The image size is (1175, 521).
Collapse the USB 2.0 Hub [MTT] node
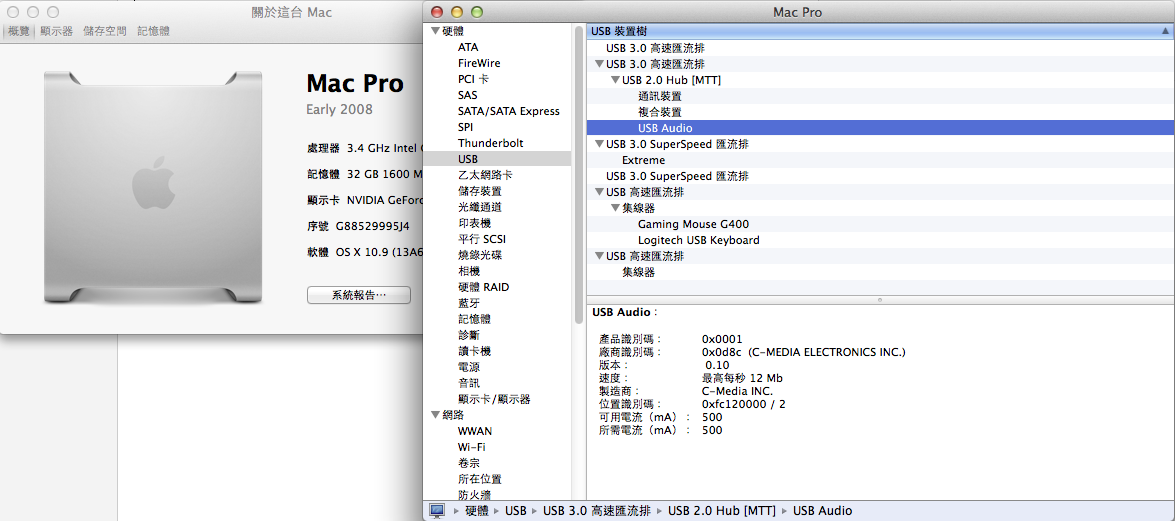[x=615, y=80]
